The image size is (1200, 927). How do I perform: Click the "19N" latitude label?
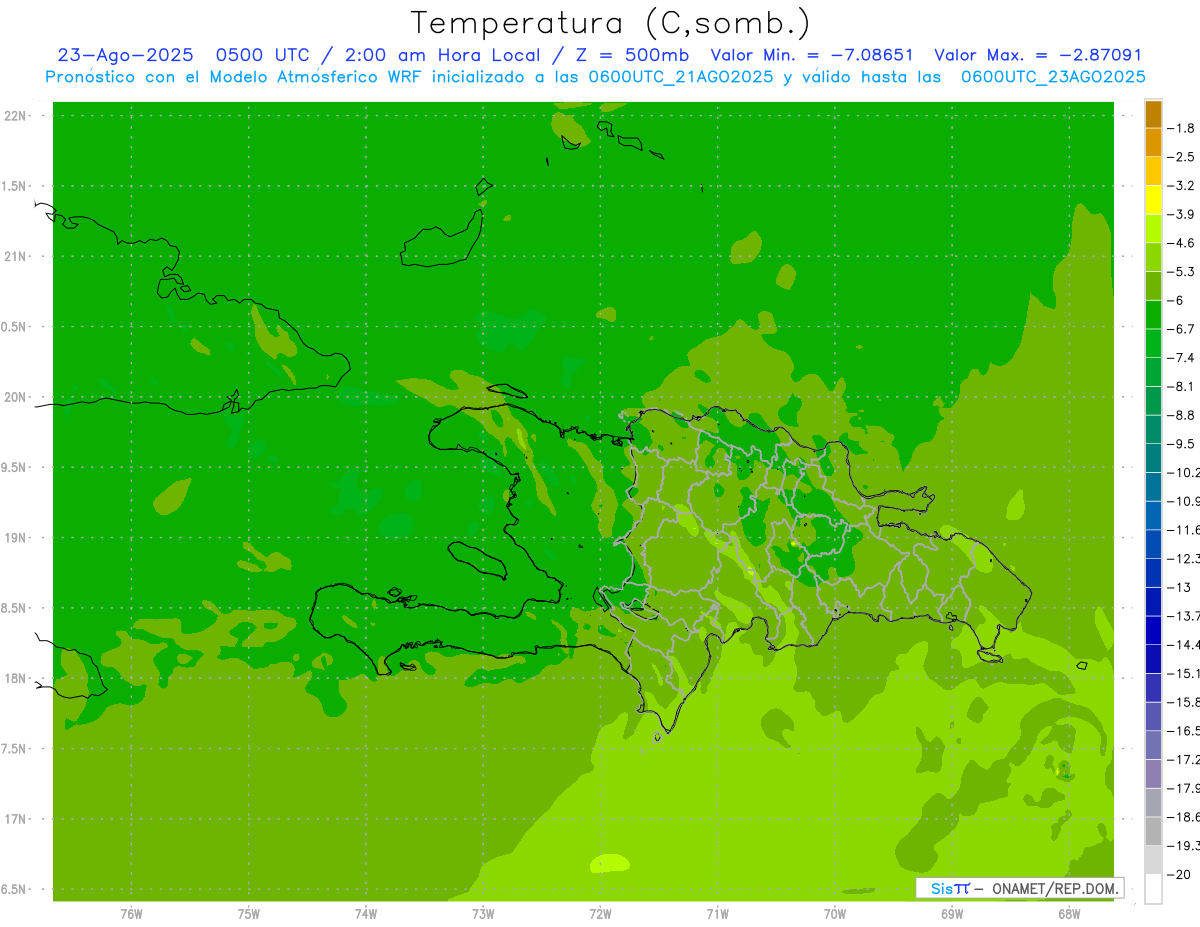[15, 538]
